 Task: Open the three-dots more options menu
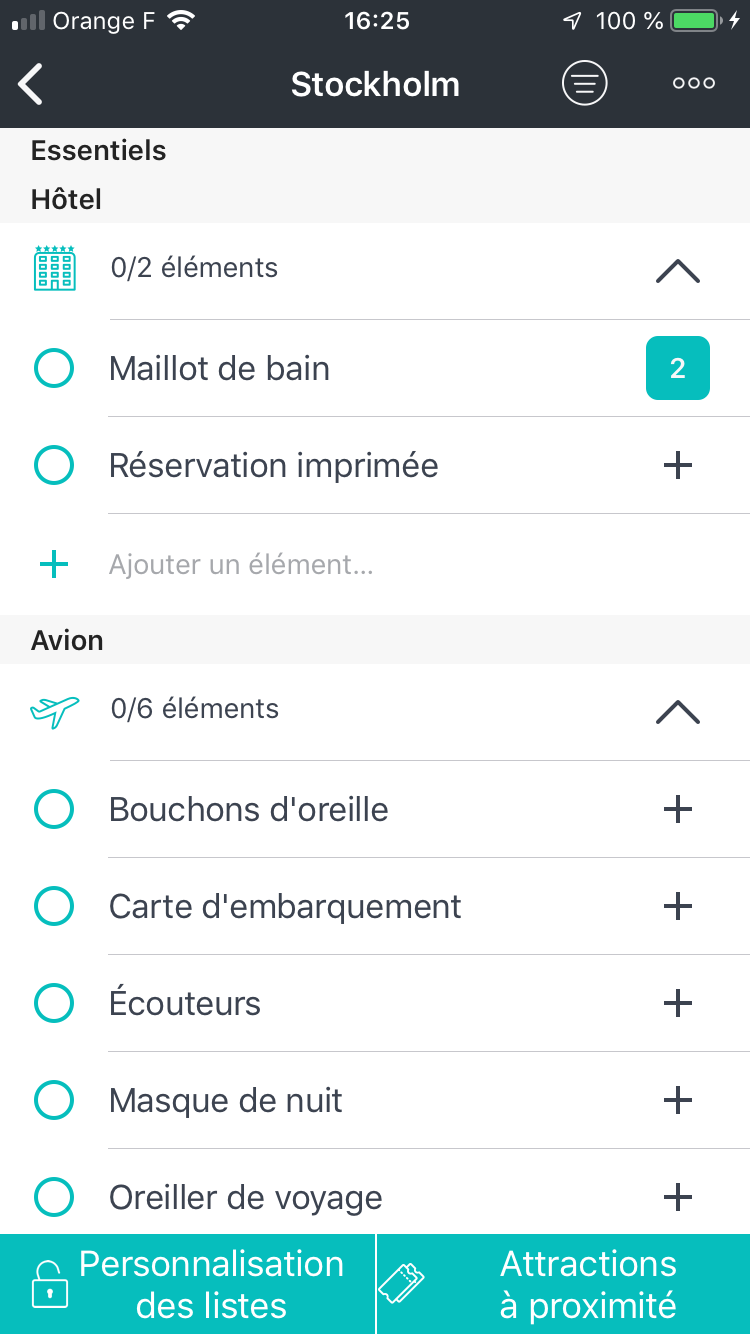pyautogui.click(x=693, y=84)
